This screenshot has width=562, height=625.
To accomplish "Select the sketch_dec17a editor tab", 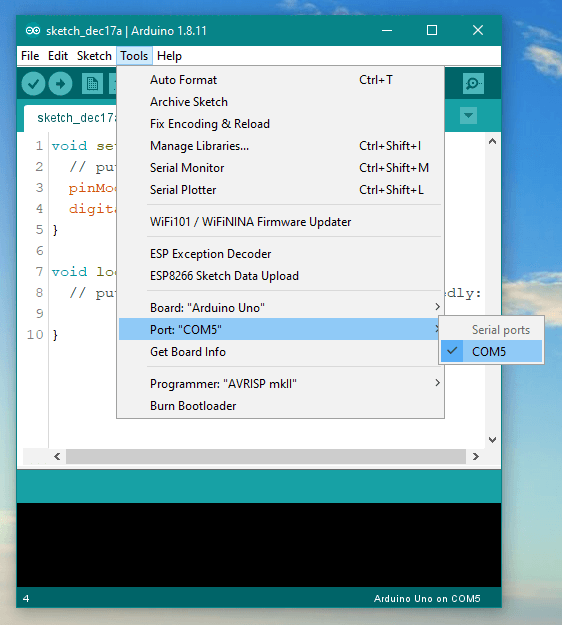I will pyautogui.click(x=71, y=118).
